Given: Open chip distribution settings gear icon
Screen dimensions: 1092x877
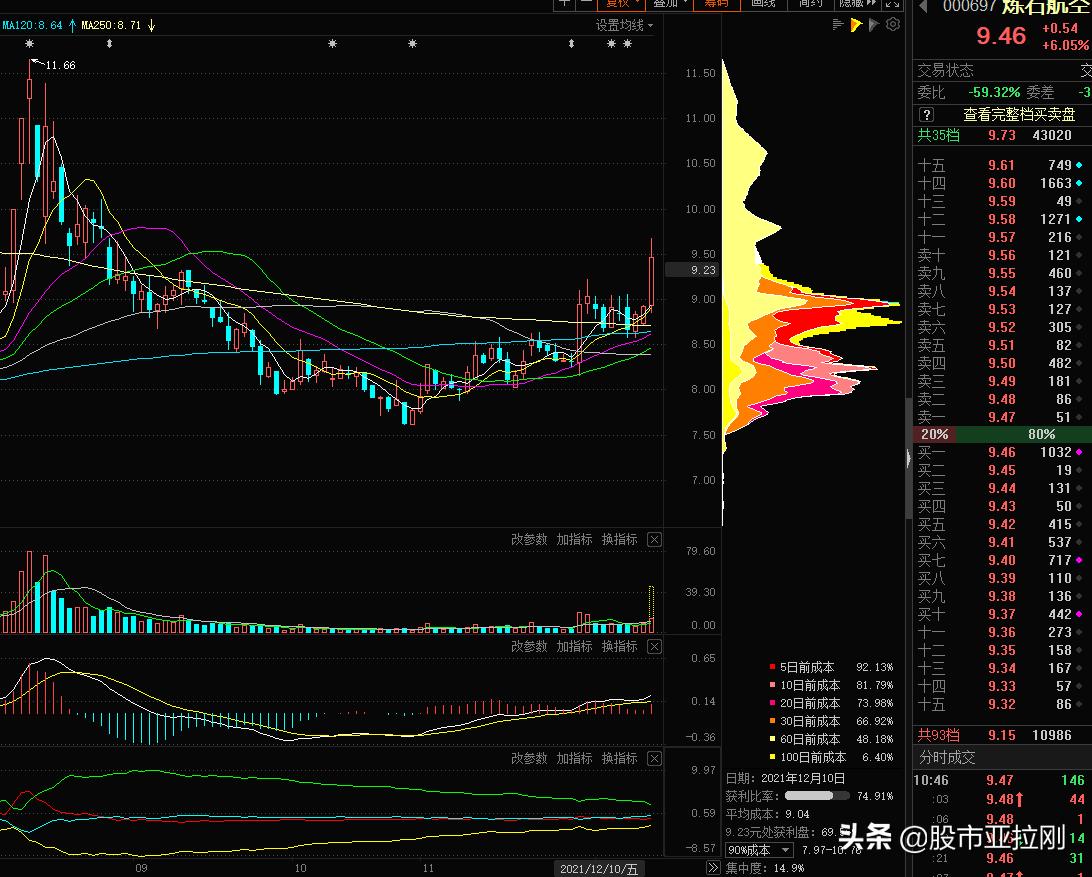Looking at the screenshot, I should point(891,26).
